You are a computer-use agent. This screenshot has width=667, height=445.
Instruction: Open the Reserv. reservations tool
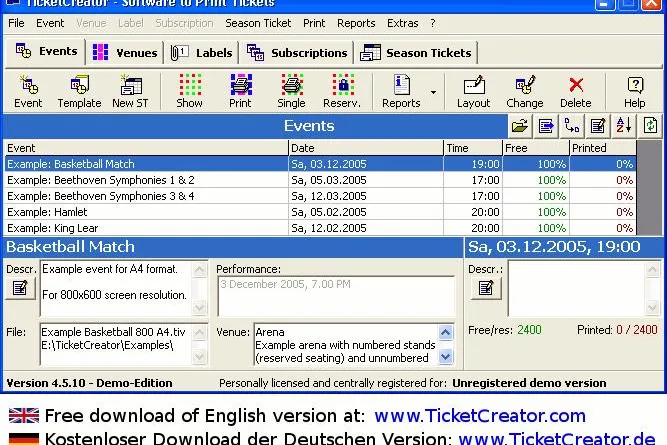tap(342, 91)
